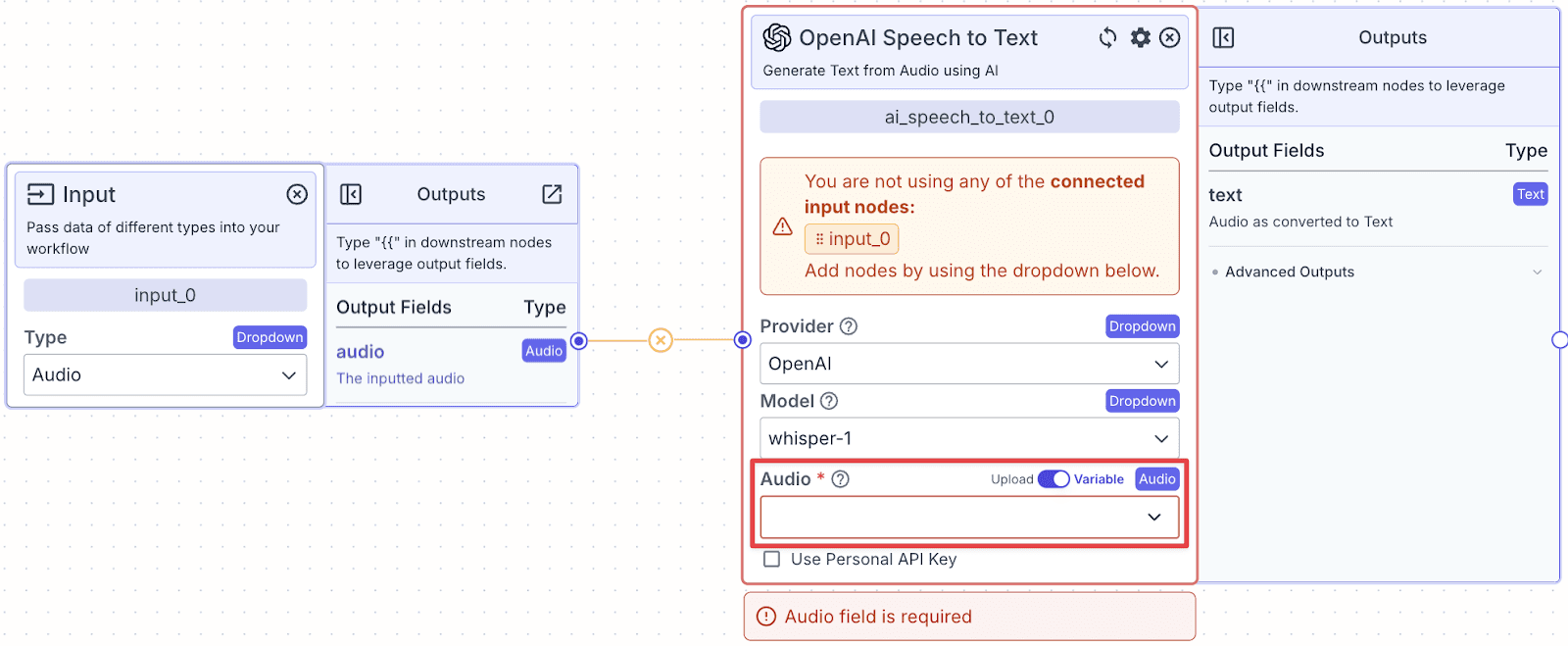Click the warning triangle icon
The height and width of the screenshot is (646, 1568).
(782, 226)
